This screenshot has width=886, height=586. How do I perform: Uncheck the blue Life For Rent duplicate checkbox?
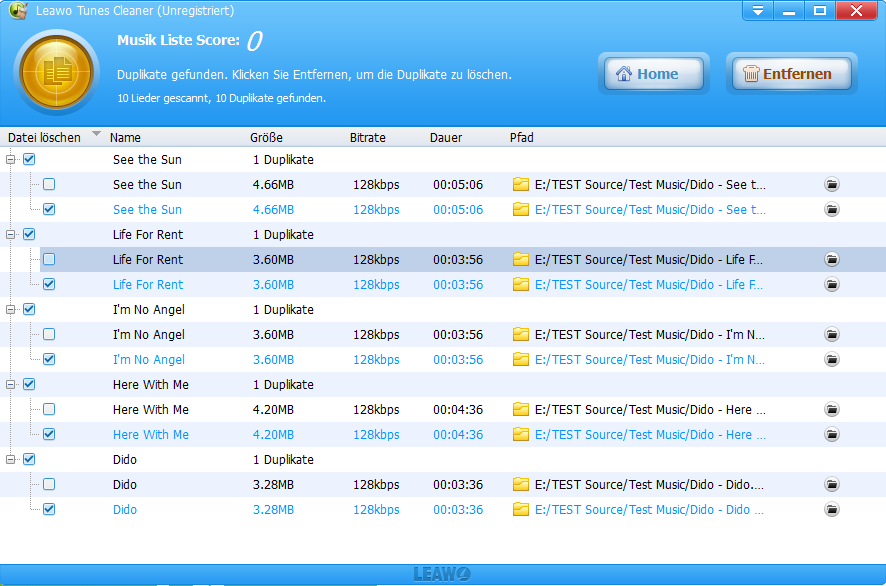coord(49,285)
